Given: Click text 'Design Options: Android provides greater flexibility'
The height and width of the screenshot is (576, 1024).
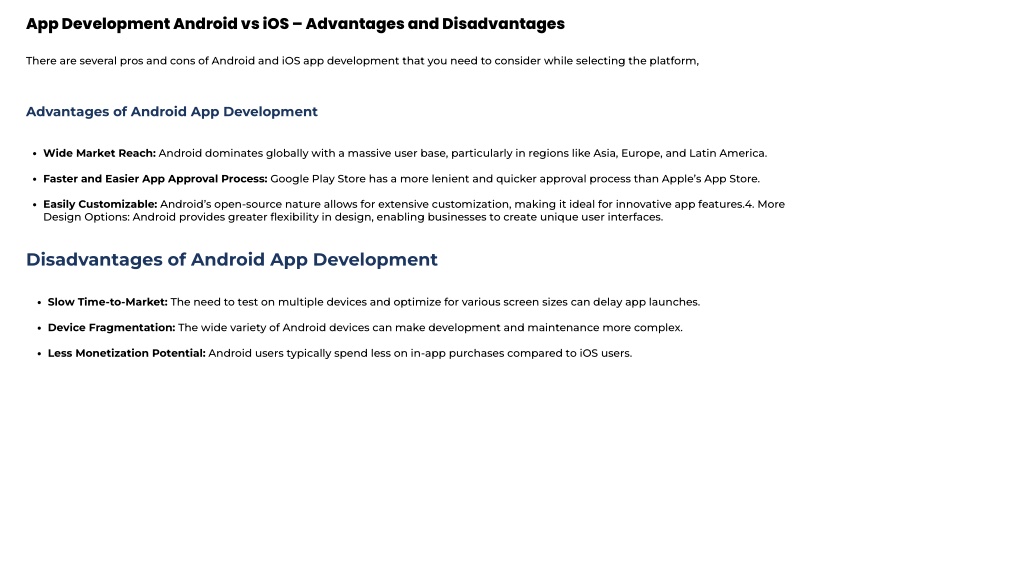Looking at the screenshot, I should tap(187, 217).
